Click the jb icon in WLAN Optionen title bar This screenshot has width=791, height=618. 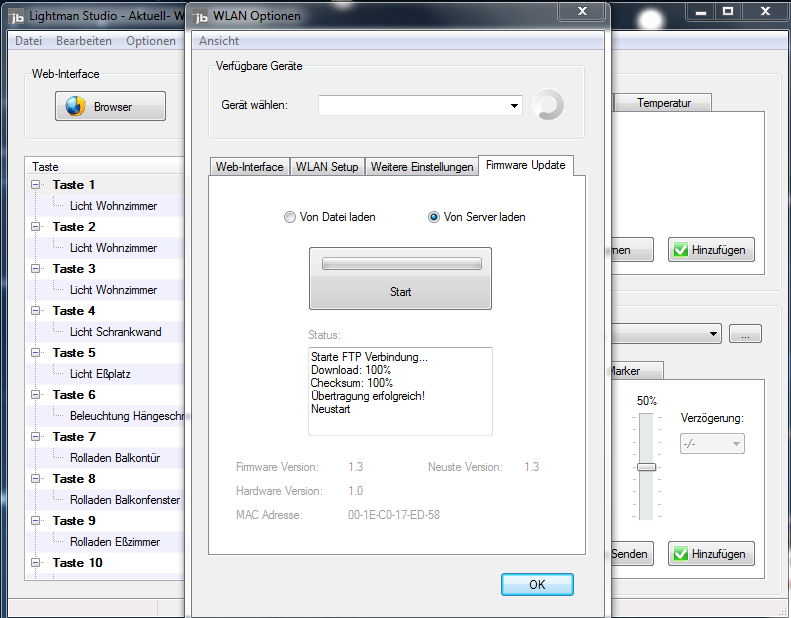(200, 16)
